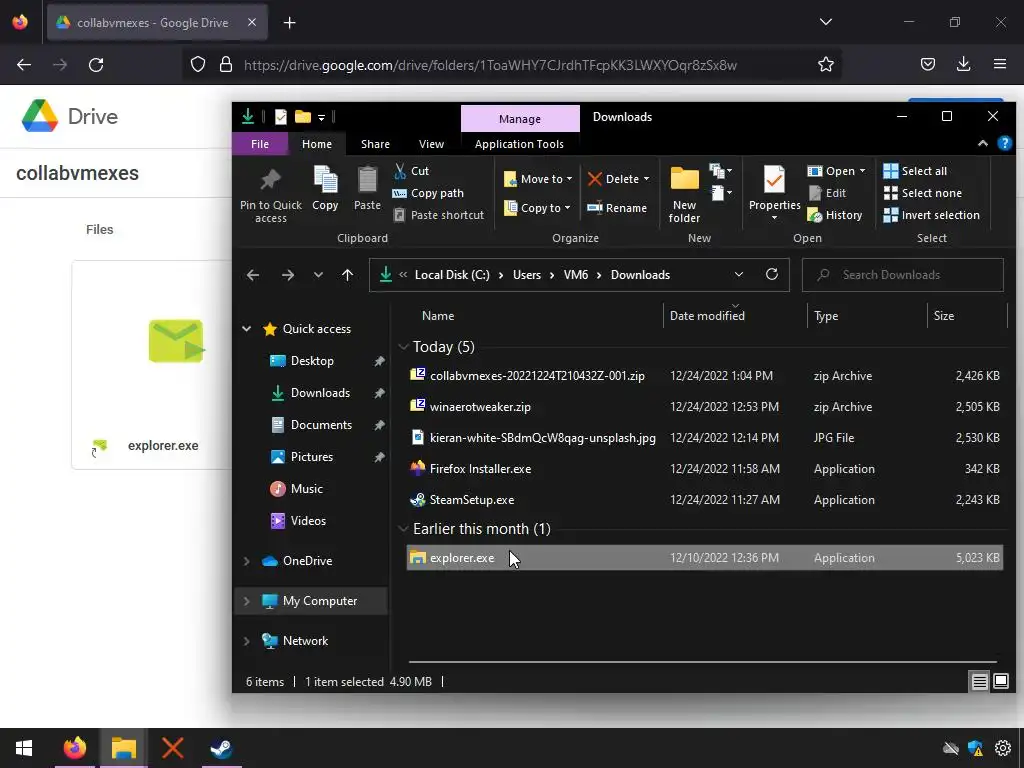Open Downloads in navigation pane
Viewport: 1024px width, 768px height.
(320, 393)
